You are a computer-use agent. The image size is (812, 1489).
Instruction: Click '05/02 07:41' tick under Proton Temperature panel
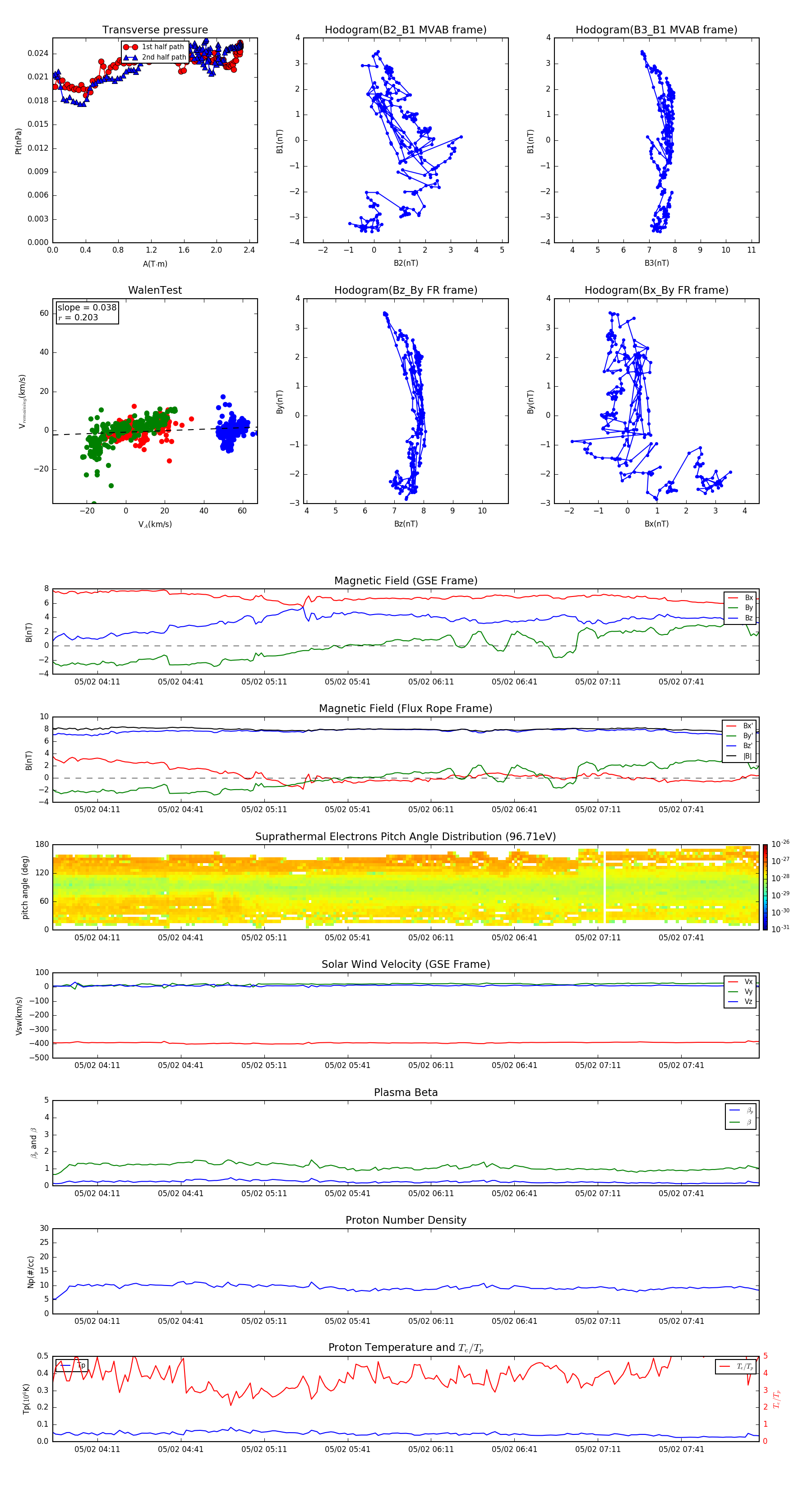click(681, 1449)
